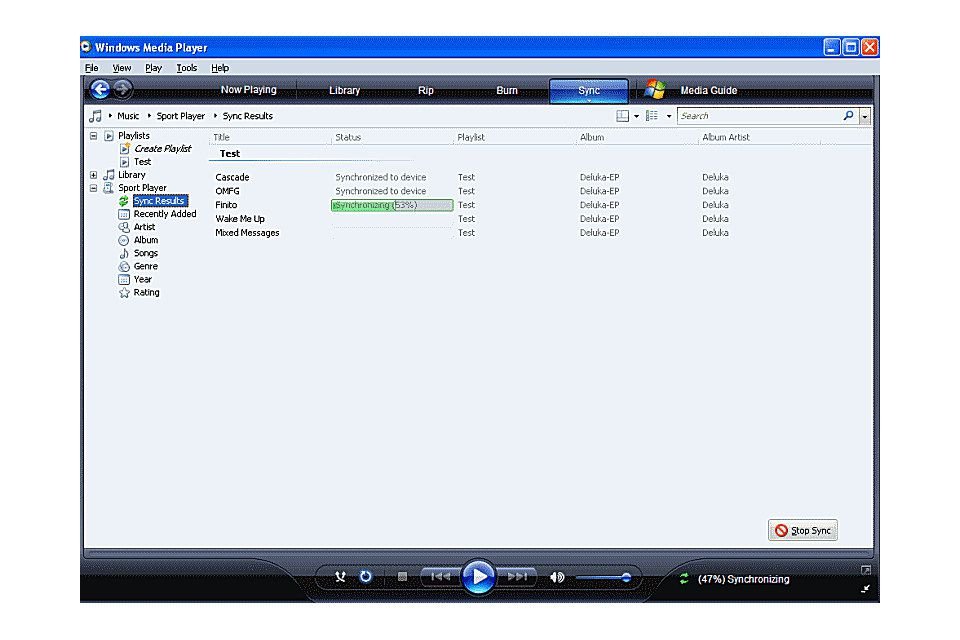Viewport: 960px width, 640px height.
Task: Open the Help menu
Action: [220, 68]
